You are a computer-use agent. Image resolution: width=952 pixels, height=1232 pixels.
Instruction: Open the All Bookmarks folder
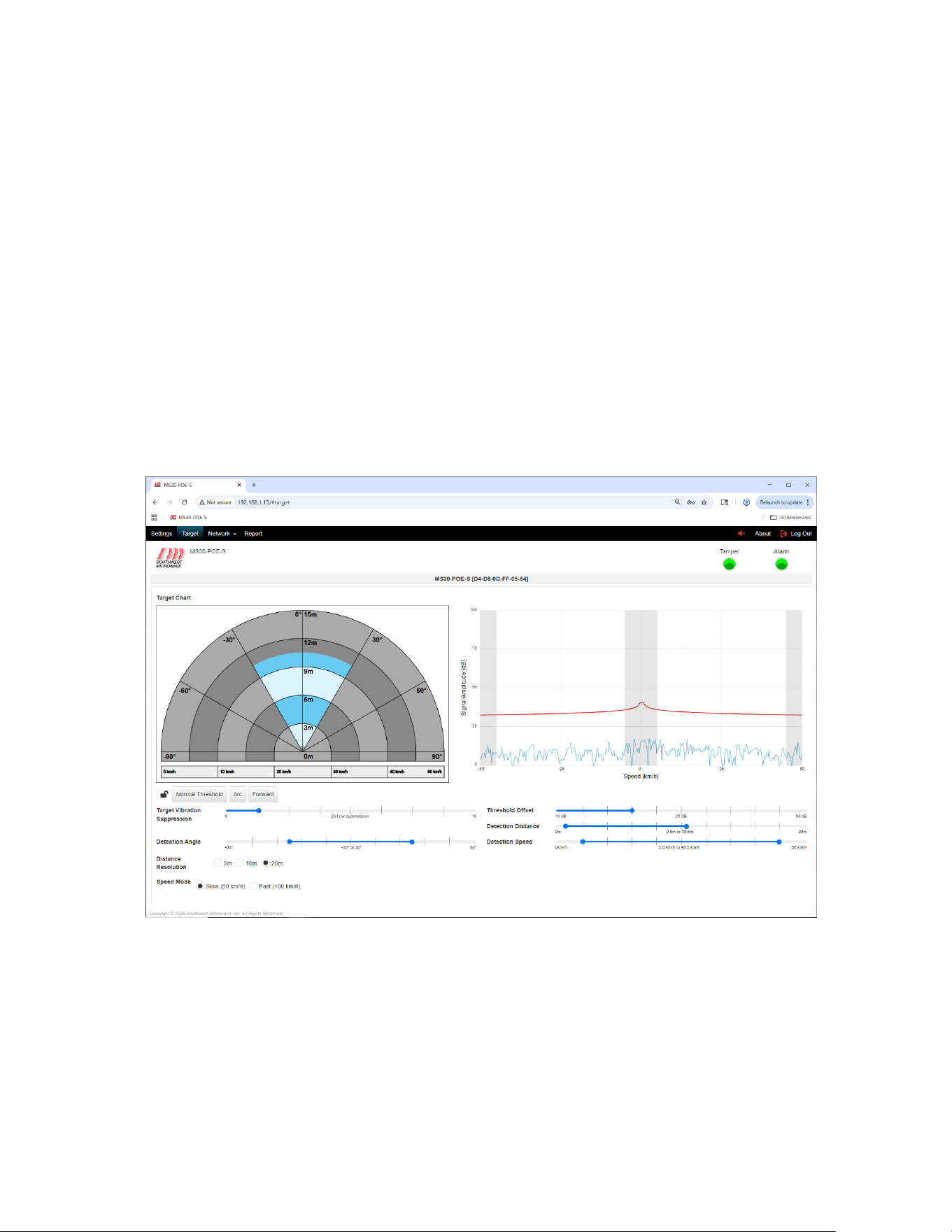coord(790,518)
